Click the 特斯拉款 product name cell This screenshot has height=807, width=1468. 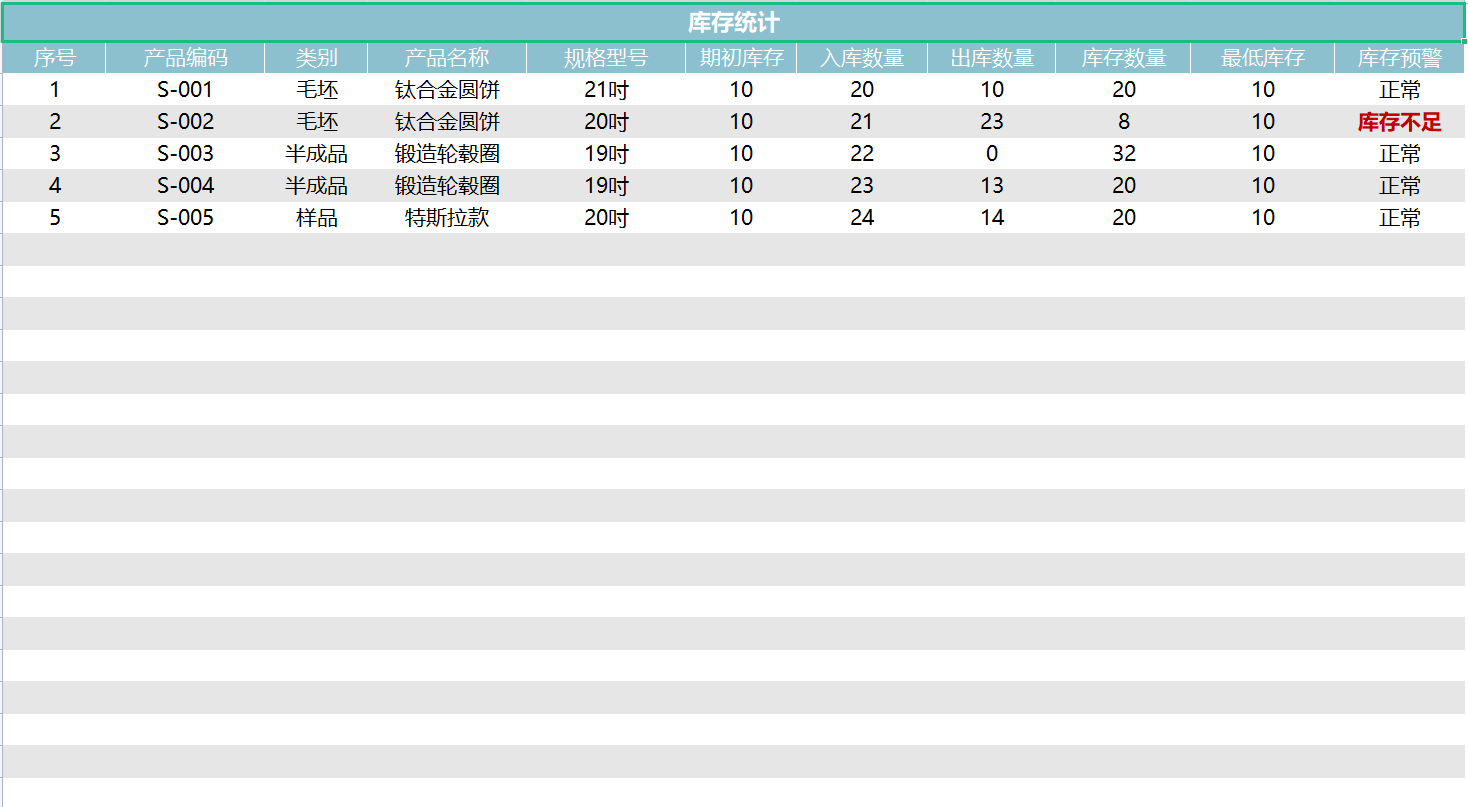tap(447, 218)
